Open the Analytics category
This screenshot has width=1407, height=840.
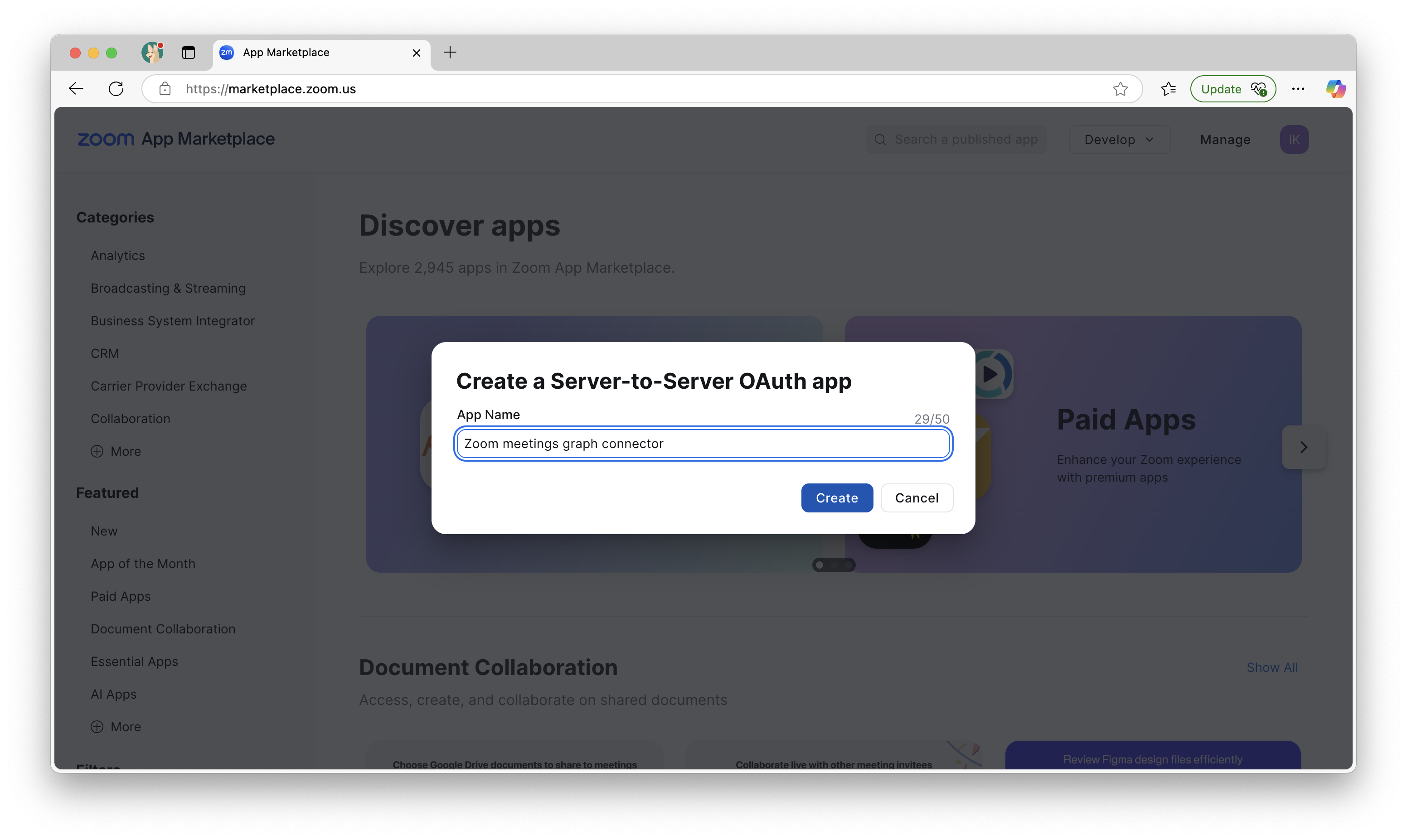118,256
